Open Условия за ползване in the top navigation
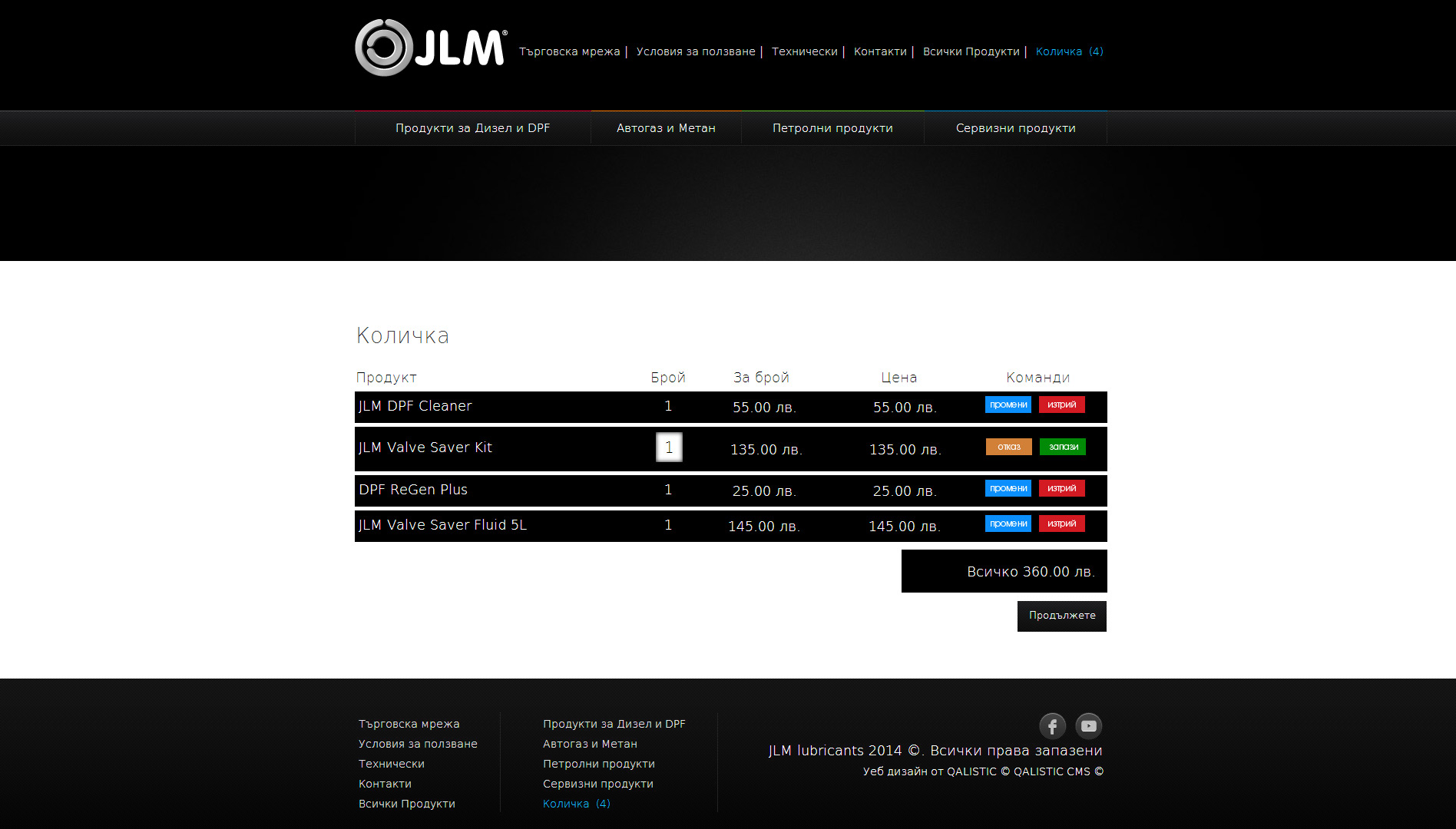1456x829 pixels. [696, 51]
